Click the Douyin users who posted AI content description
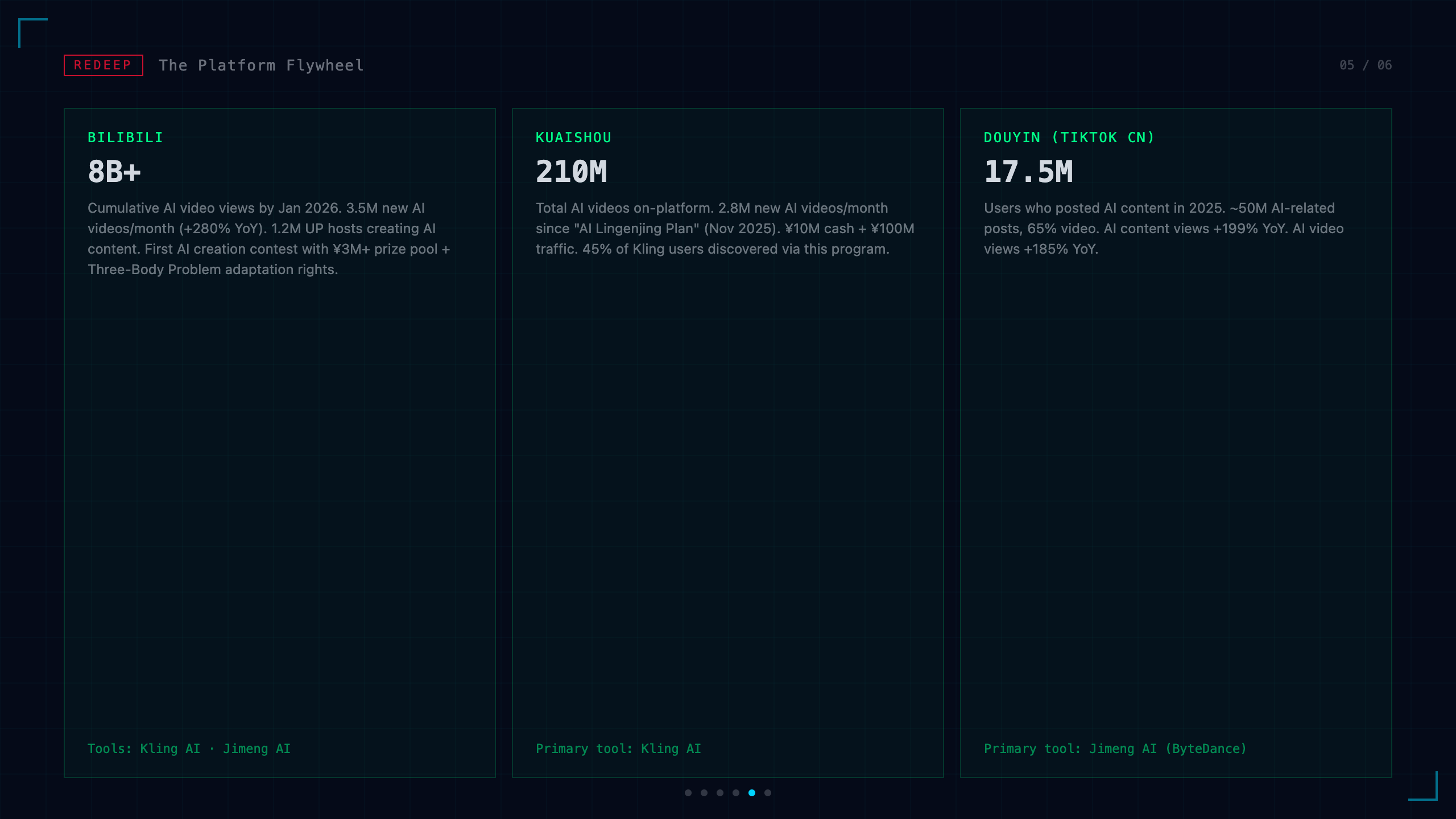Image resolution: width=1456 pixels, height=819 pixels. pos(1164,229)
